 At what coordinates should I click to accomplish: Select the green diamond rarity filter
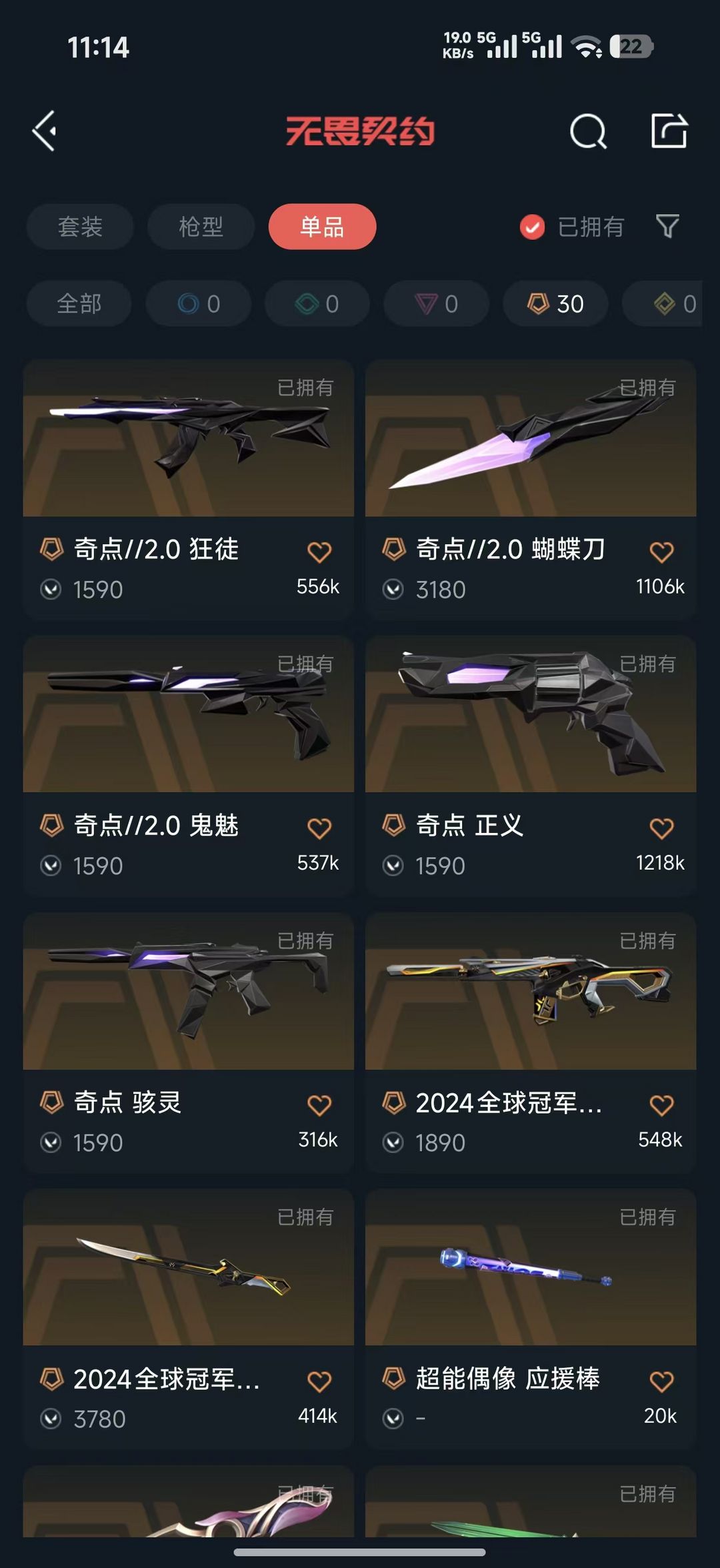317,303
